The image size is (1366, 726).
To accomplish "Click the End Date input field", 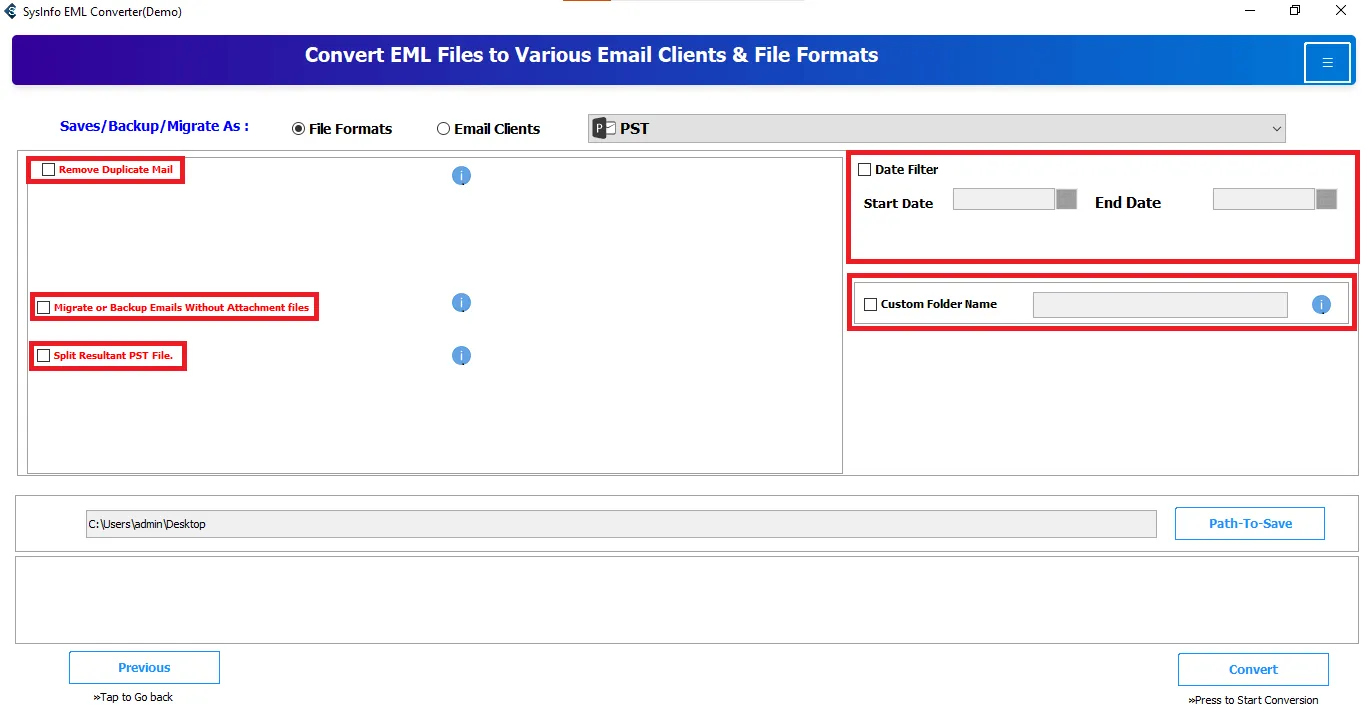I will point(1264,199).
